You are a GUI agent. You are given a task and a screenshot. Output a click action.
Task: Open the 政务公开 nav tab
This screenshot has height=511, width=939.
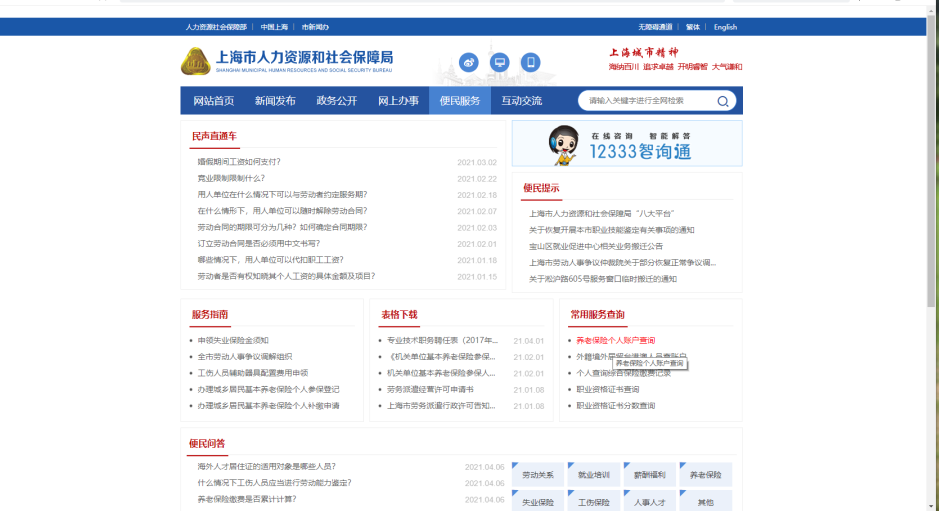coord(337,101)
